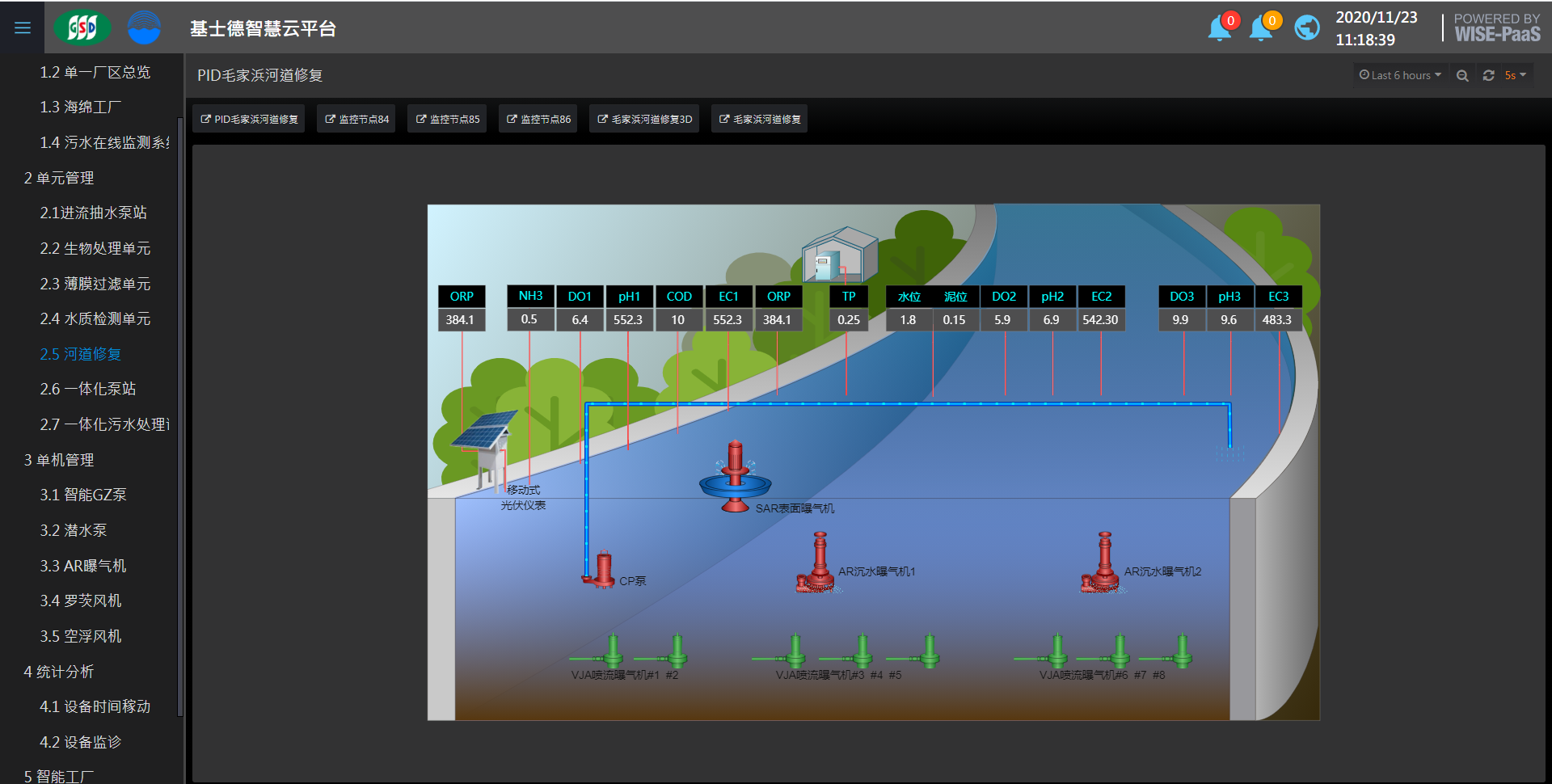Click the monitoring station building icon
The width and height of the screenshot is (1552, 784).
839,255
